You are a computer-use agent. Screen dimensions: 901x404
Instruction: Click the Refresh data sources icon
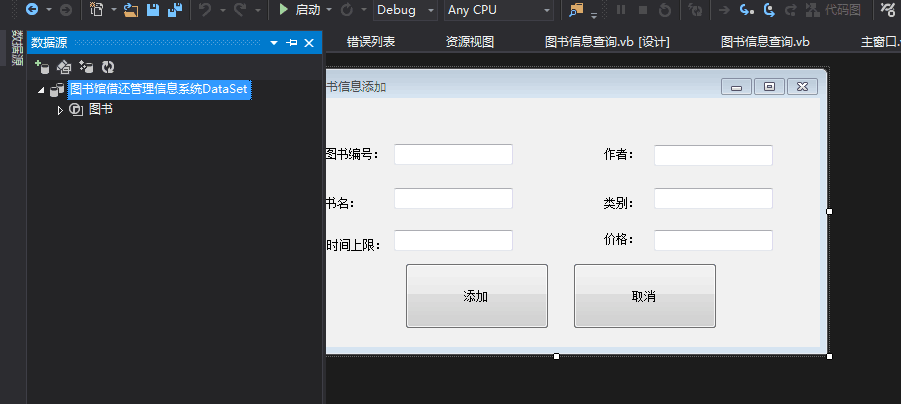tap(108, 67)
